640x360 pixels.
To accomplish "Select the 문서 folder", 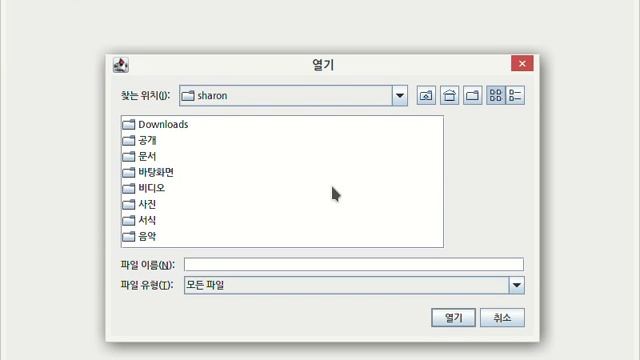I will [139, 156].
